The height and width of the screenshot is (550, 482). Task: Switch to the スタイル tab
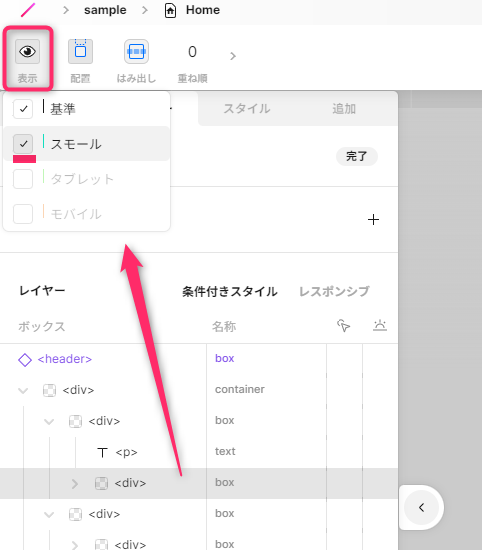point(247,108)
